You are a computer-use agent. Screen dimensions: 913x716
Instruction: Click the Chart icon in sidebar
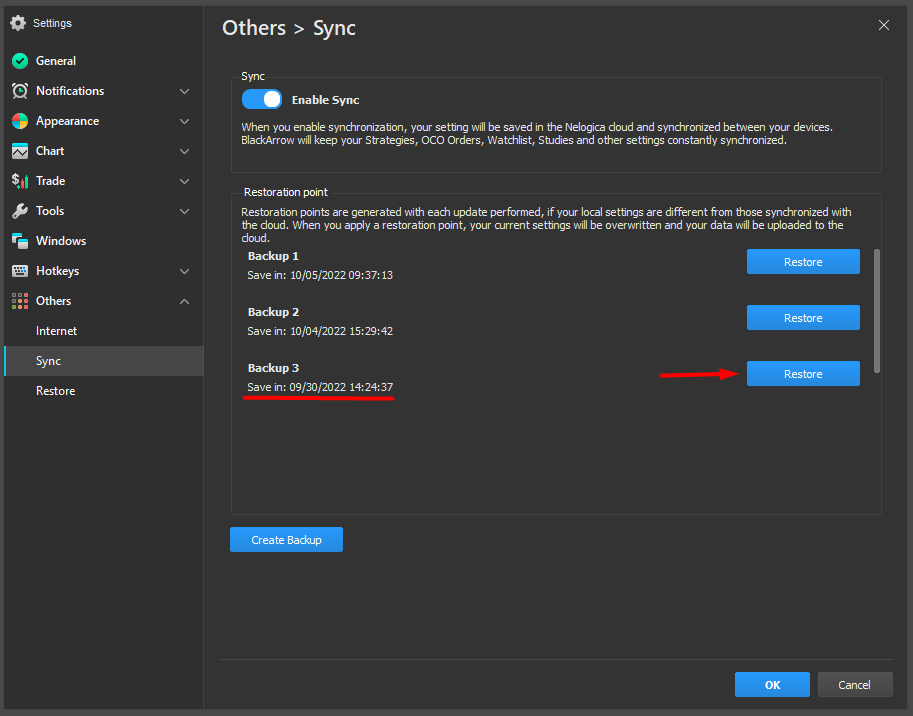[19, 151]
